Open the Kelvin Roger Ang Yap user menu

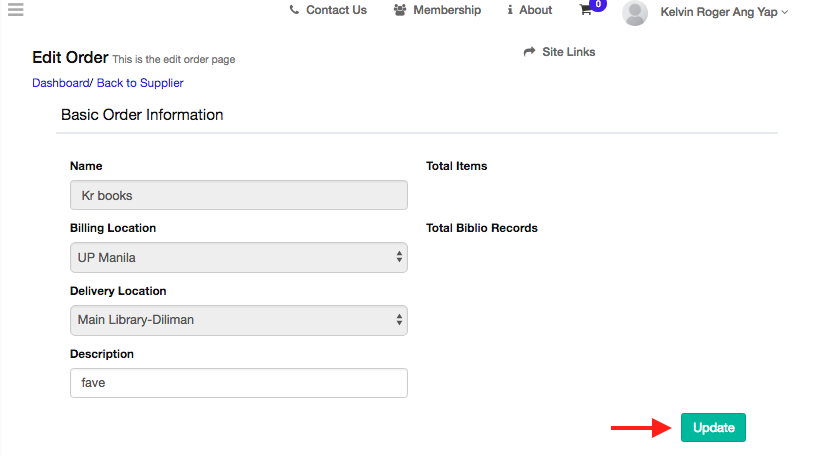pyautogui.click(x=724, y=12)
